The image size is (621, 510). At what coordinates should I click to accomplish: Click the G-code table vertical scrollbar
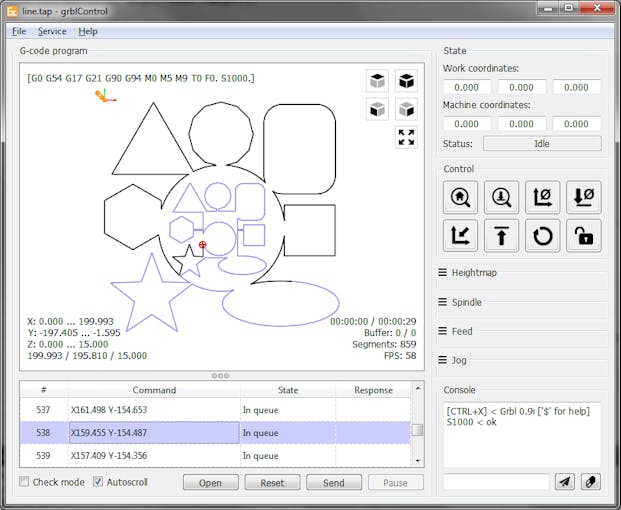pyautogui.click(x=418, y=431)
